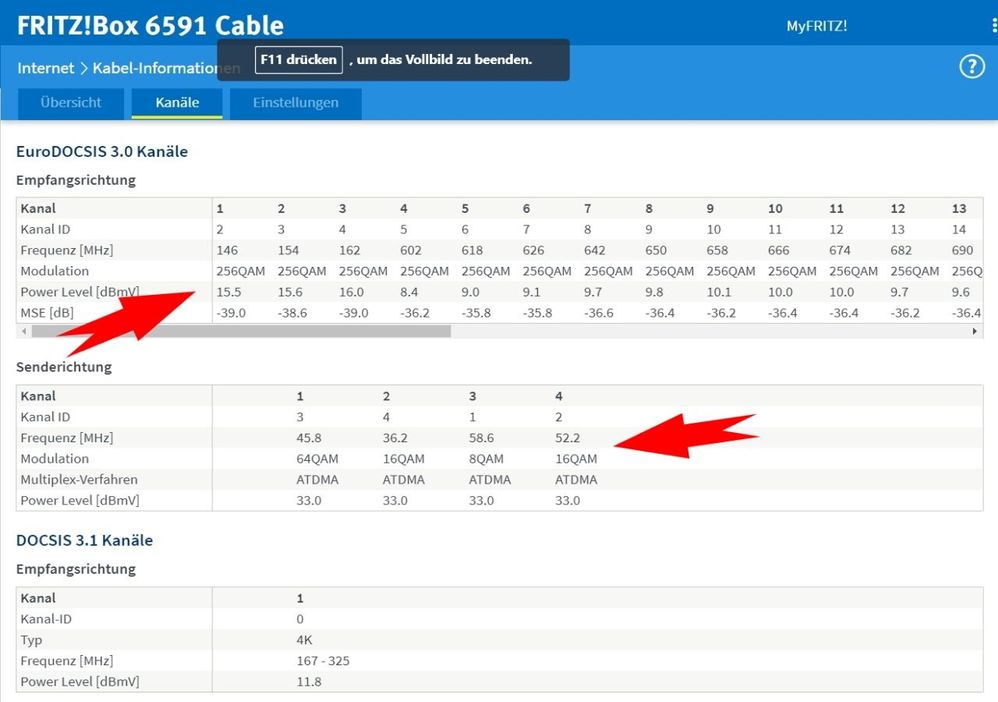Click the Power Level value 15.5

(x=228, y=292)
